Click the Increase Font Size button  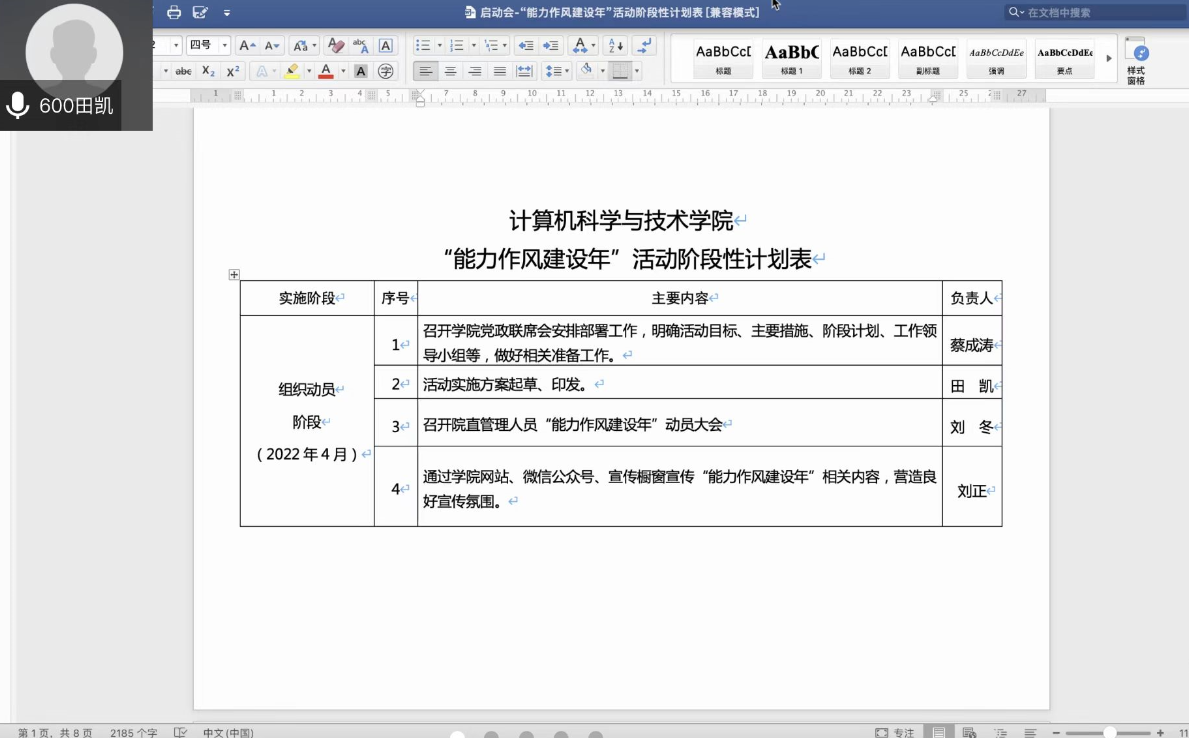tap(247, 46)
